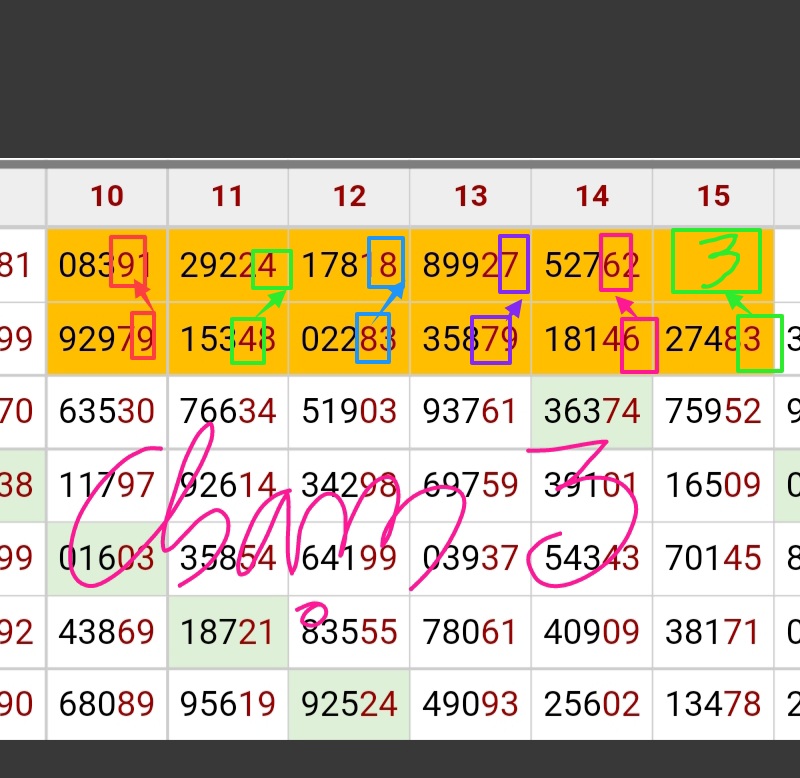800x778 pixels.
Task: Choose the entry 70145
Action: coord(713,559)
